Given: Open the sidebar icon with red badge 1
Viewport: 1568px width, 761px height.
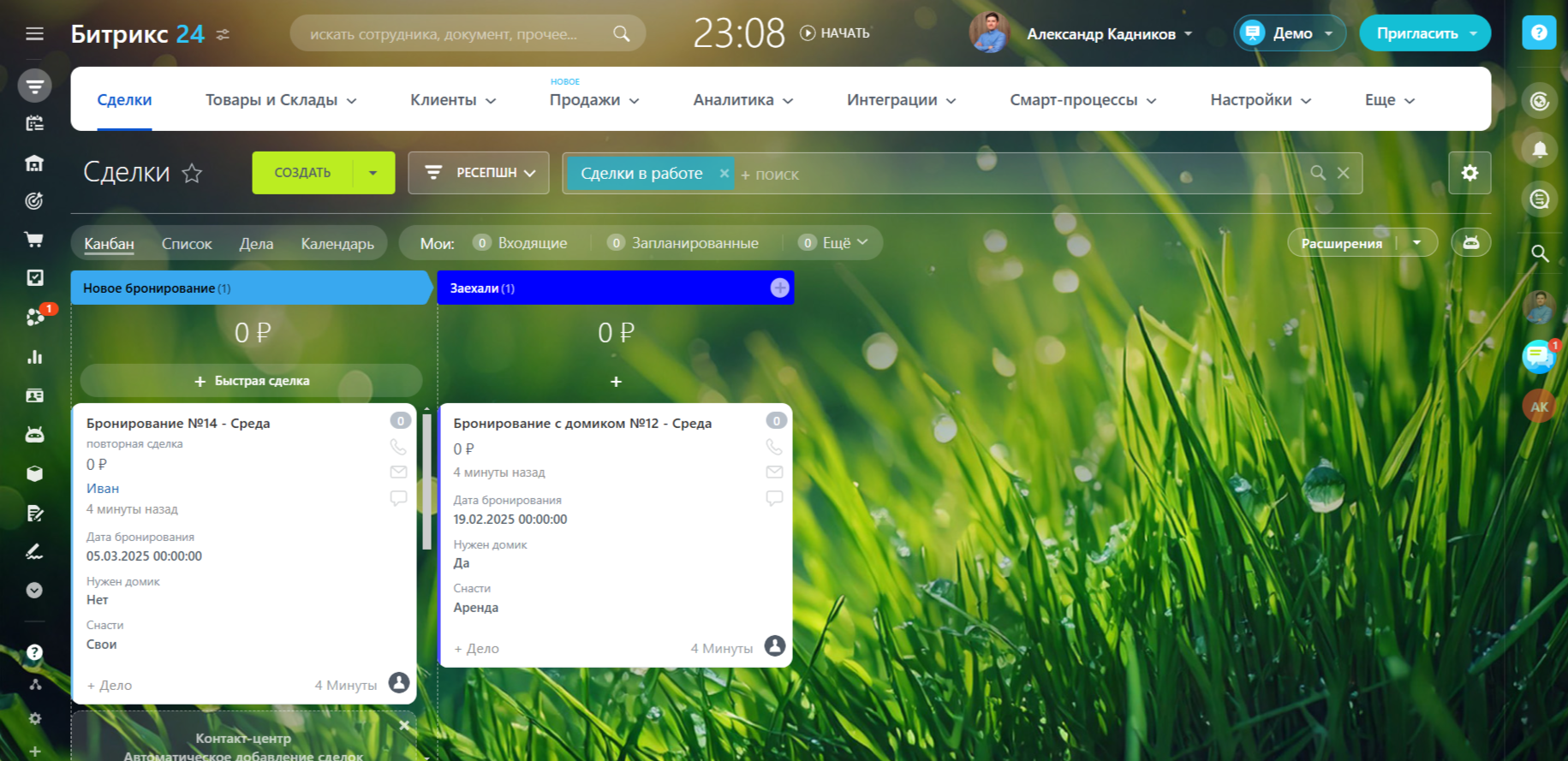Looking at the screenshot, I should click(x=35, y=317).
